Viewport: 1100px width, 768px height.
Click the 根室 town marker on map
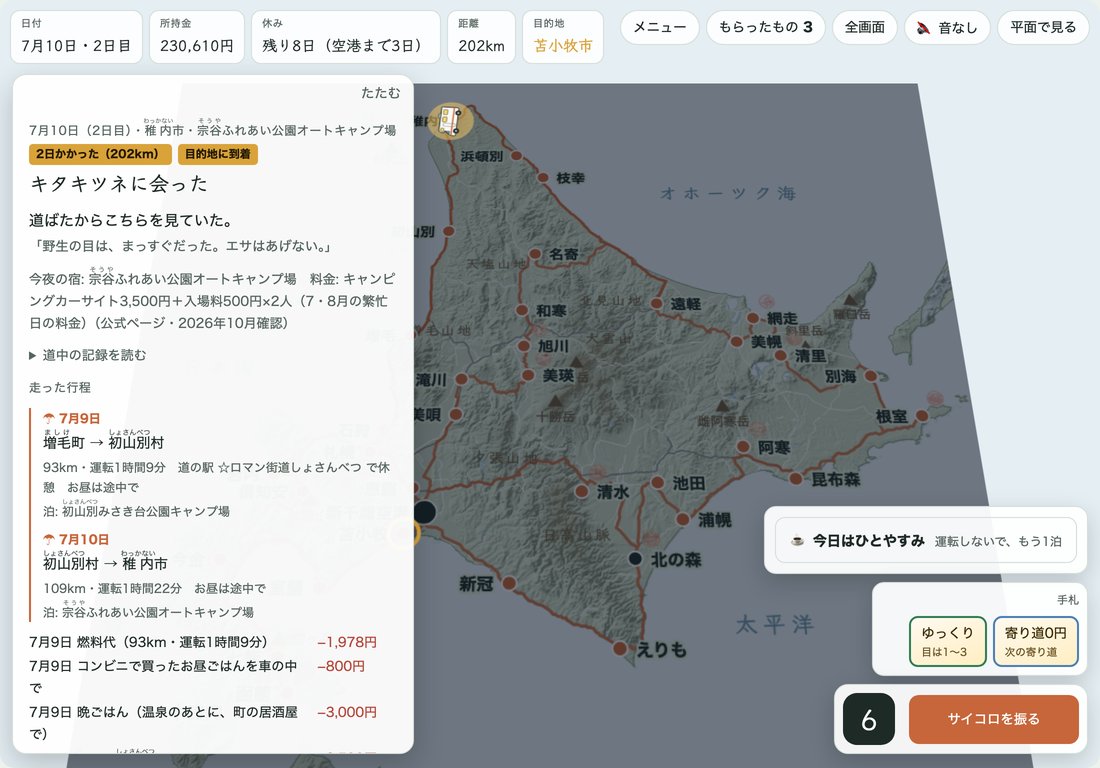pos(922,416)
